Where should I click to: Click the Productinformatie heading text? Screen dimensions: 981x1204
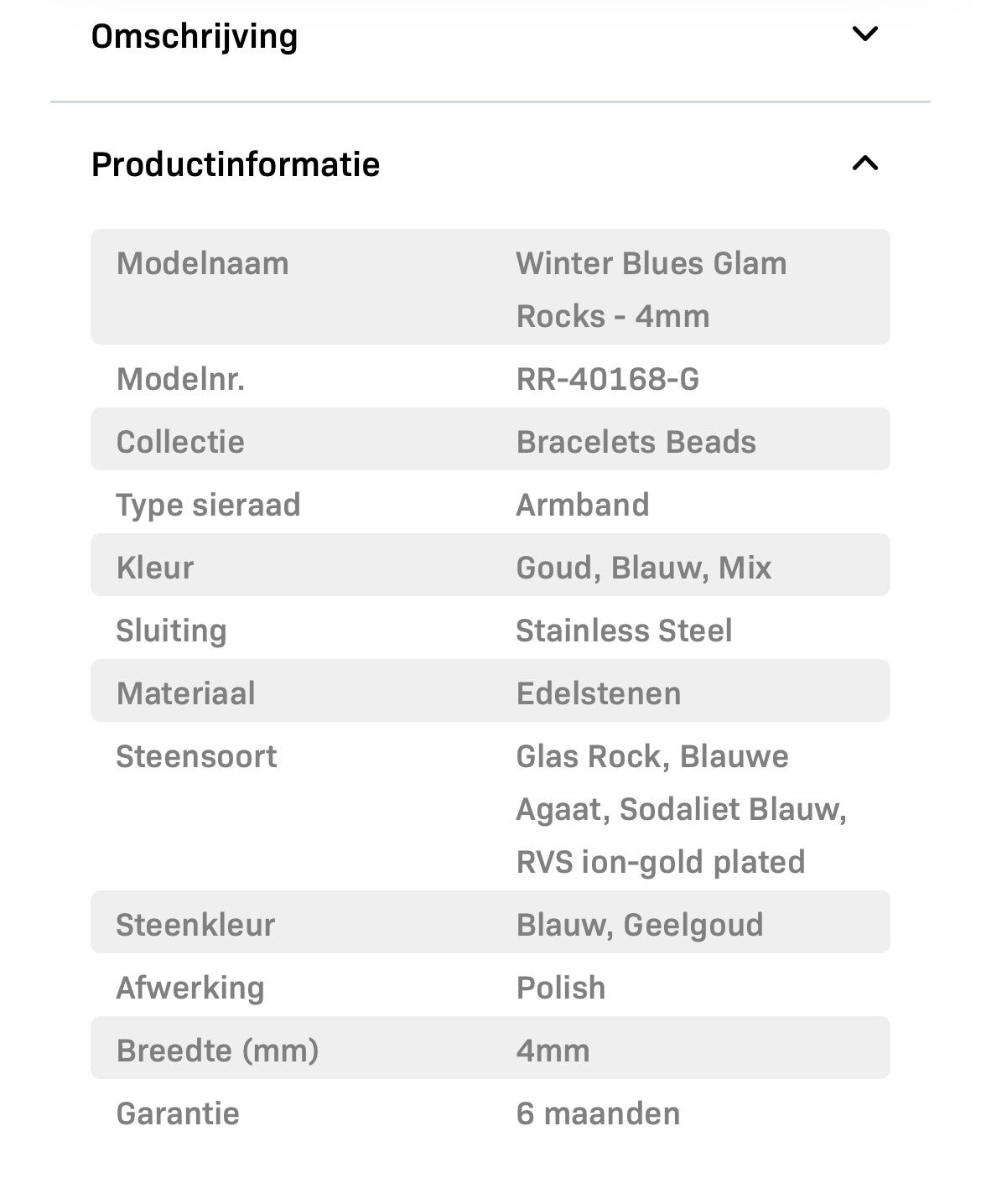(x=236, y=164)
